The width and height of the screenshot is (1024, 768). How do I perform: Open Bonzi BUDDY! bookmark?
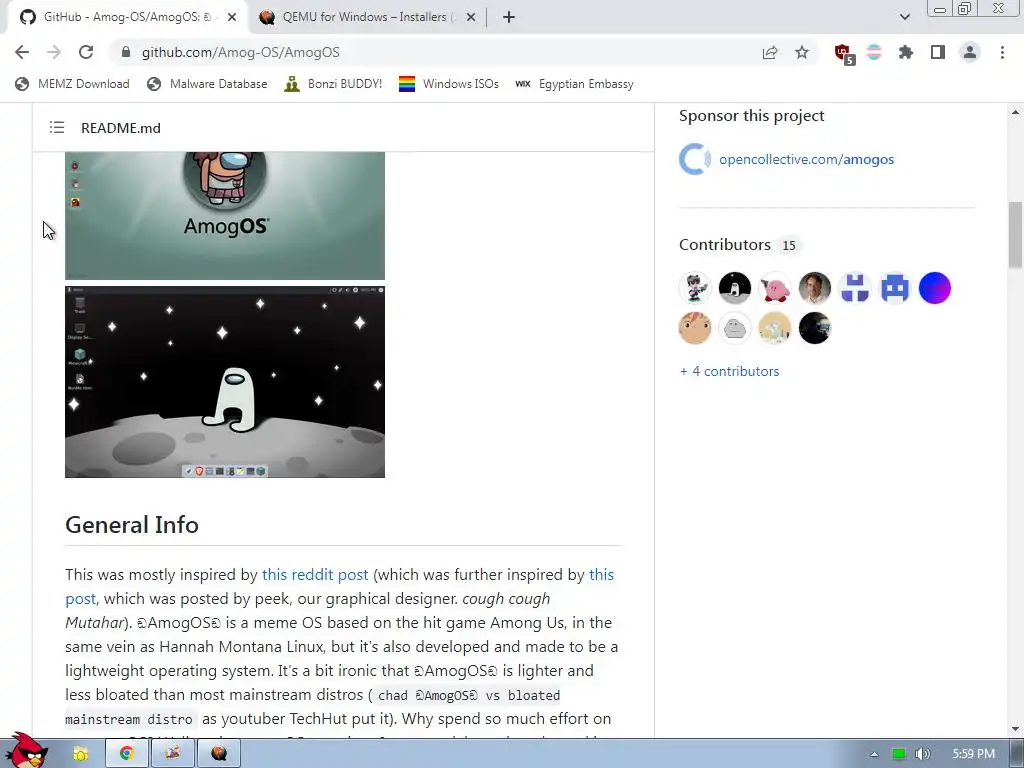pos(333,84)
